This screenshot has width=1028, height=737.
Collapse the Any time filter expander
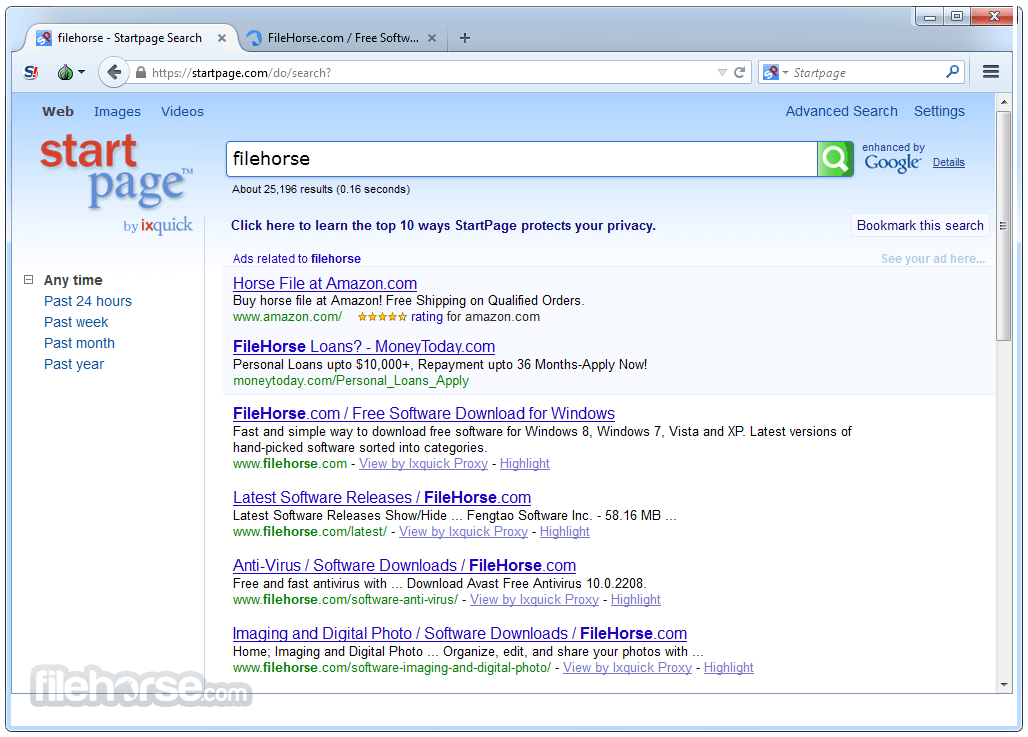[28, 280]
